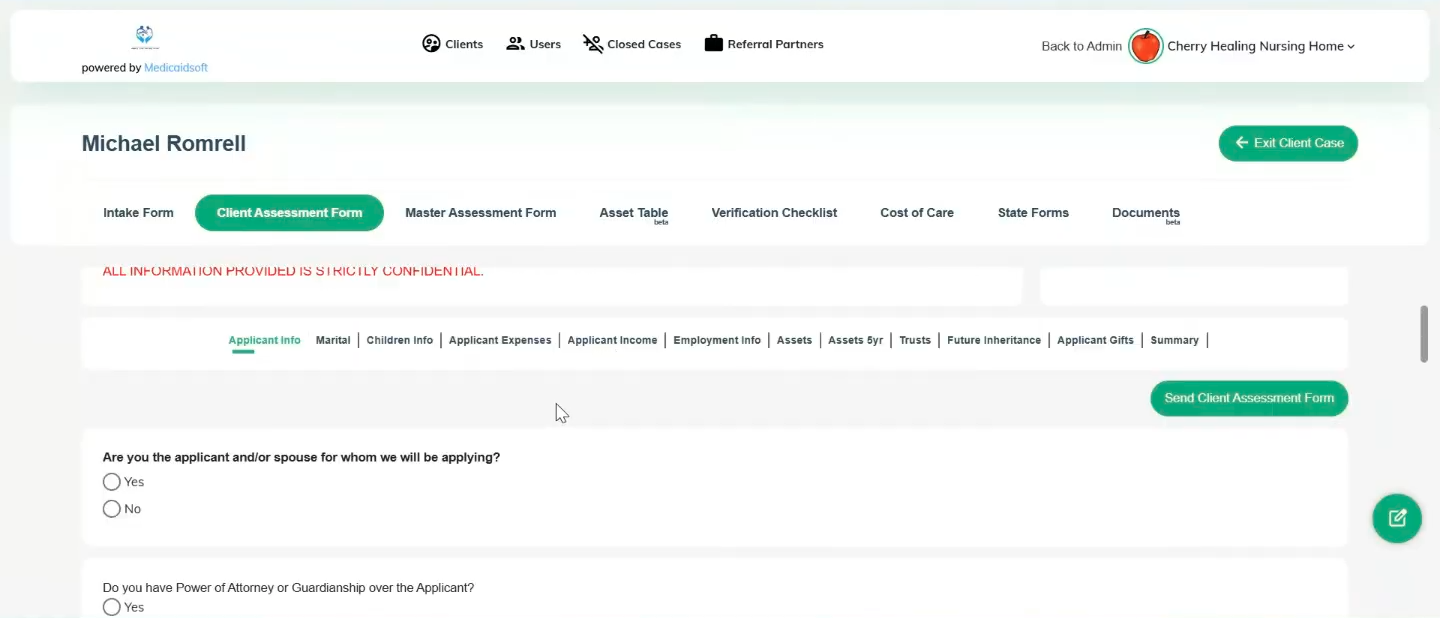Select the Applicant Info section
The width and height of the screenshot is (1440, 618).
pos(264,340)
